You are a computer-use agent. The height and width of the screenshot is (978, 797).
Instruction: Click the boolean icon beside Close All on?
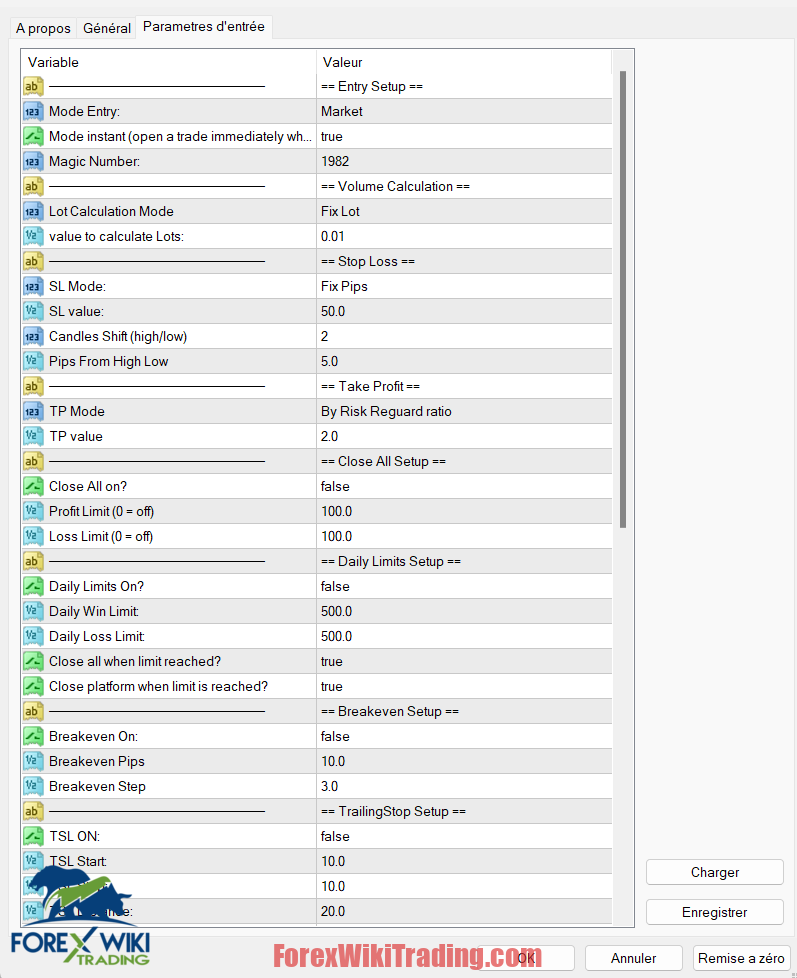pos(33,487)
